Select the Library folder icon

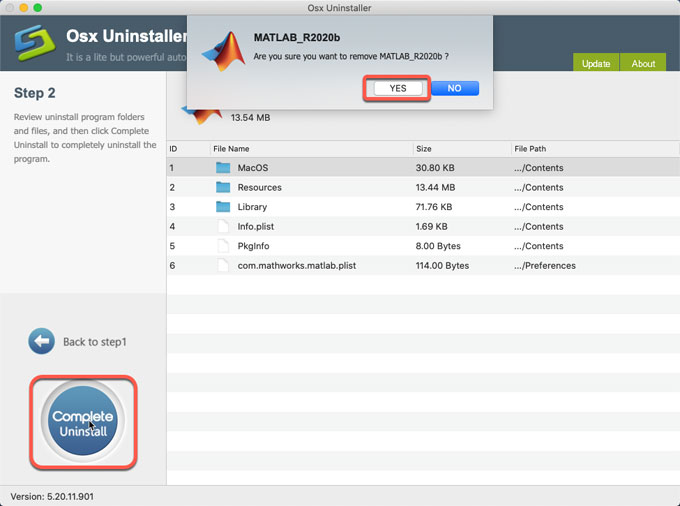tap(223, 206)
